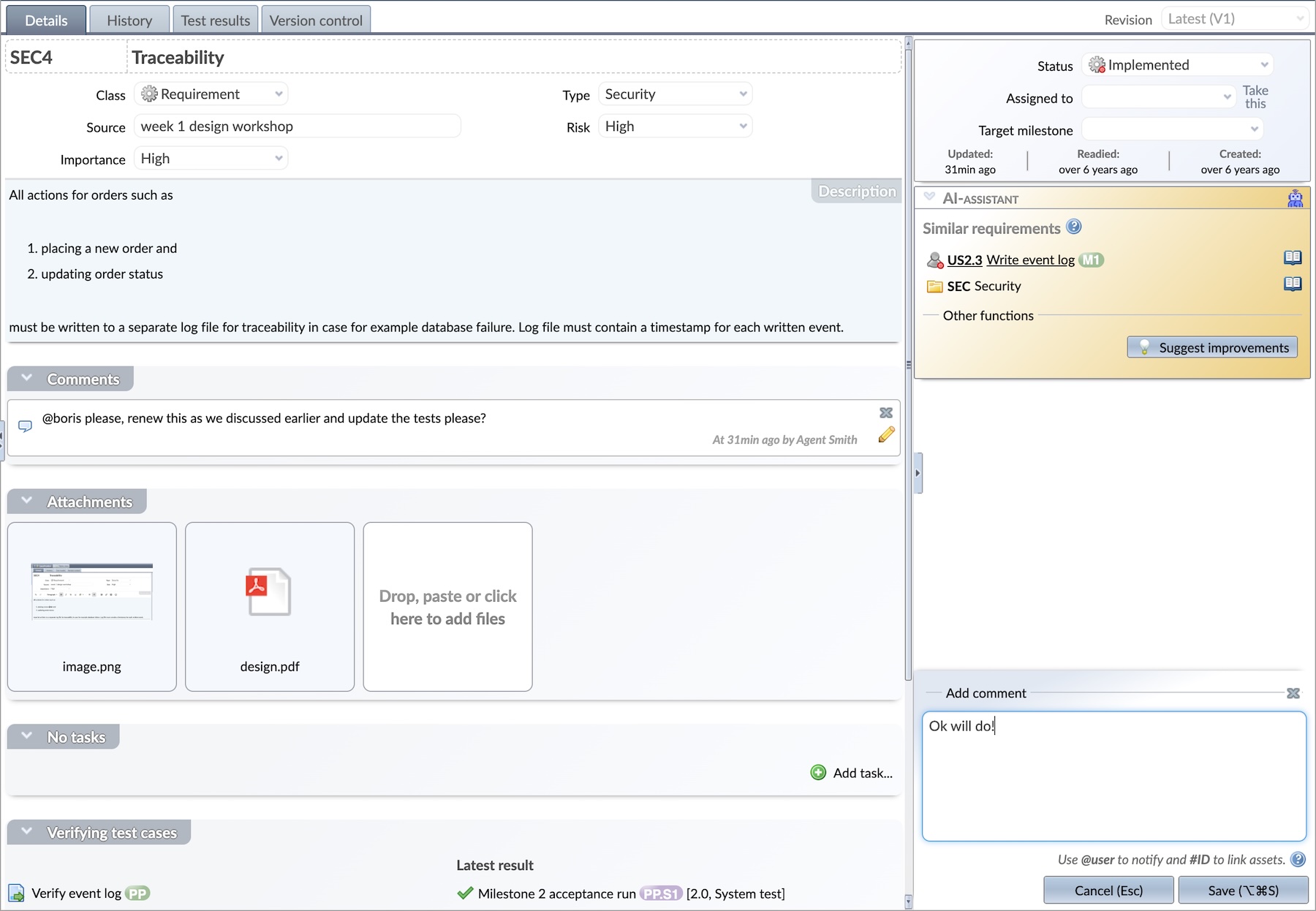The image size is (1316, 911).
Task: Open the image.png attachment thumbnail
Action: (x=92, y=592)
